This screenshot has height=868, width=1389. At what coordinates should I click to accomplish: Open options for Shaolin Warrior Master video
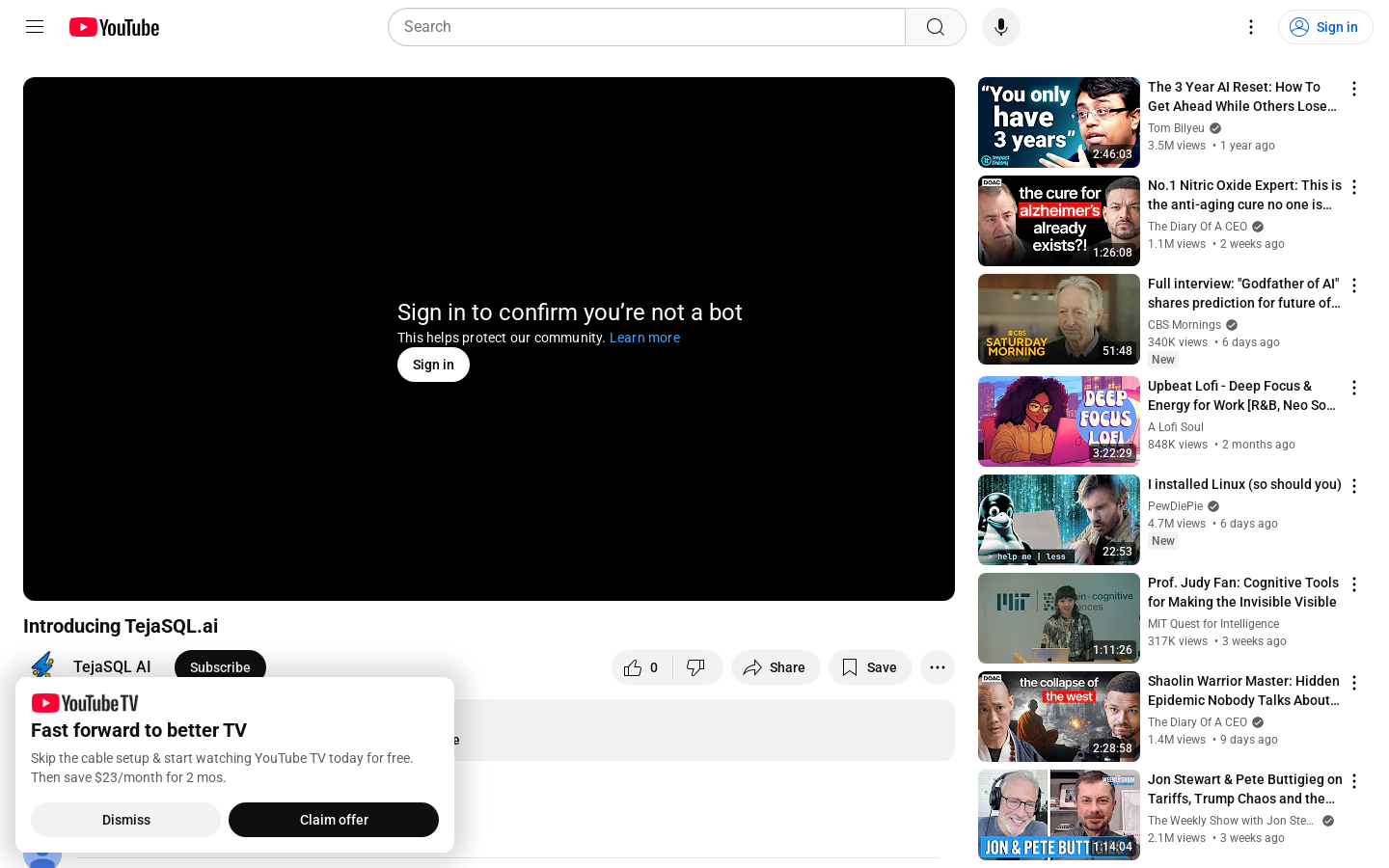point(1354,683)
